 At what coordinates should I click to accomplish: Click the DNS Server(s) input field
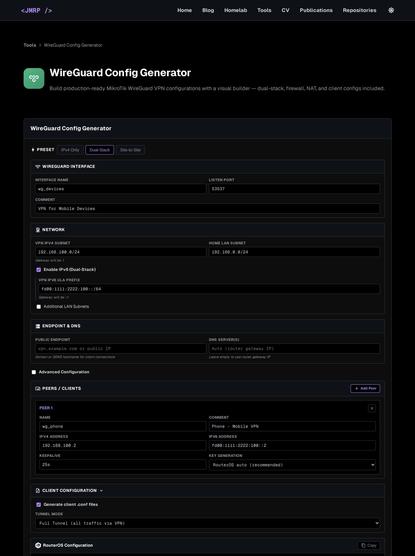pos(294,349)
